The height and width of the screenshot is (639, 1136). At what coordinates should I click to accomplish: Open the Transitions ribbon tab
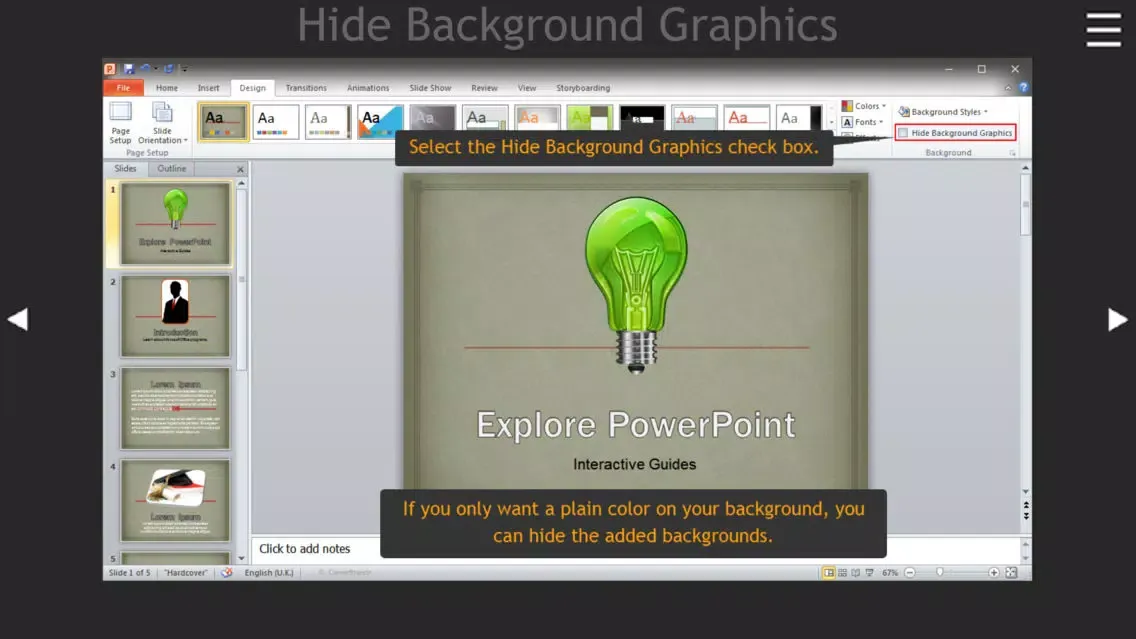point(306,88)
